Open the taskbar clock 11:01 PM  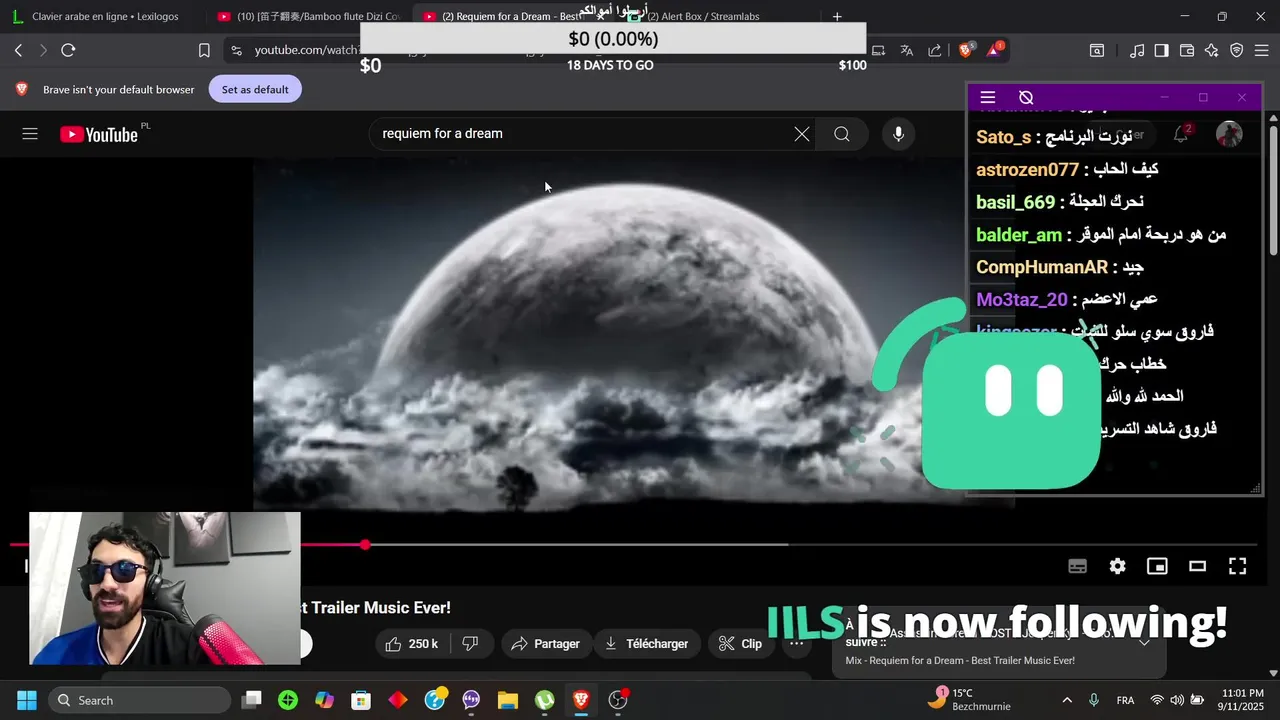(x=1242, y=700)
